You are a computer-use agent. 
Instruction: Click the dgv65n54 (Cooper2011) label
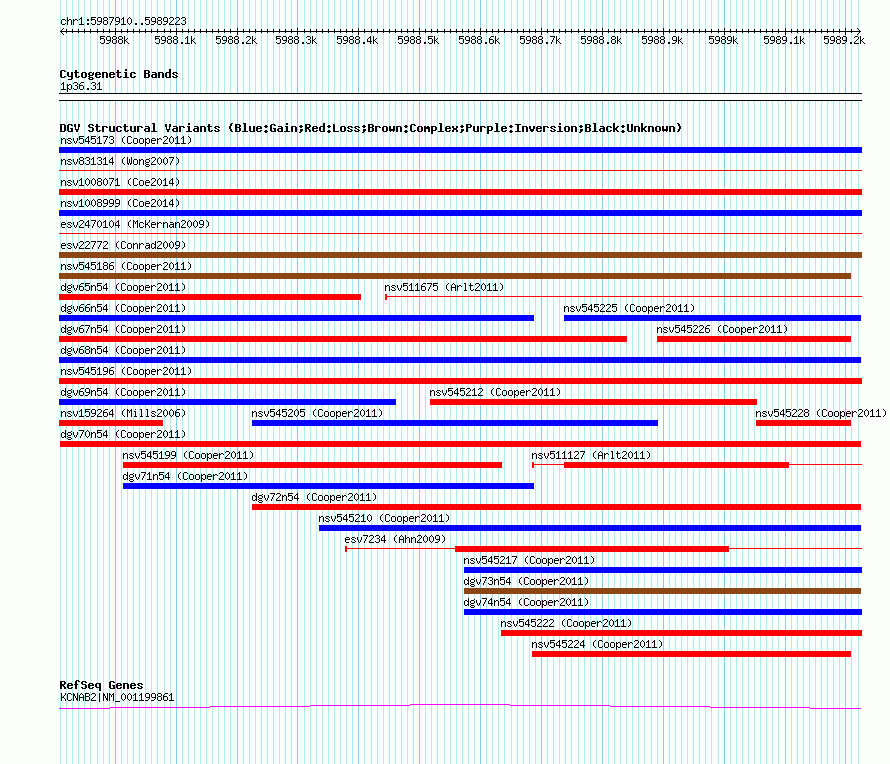(x=123, y=287)
